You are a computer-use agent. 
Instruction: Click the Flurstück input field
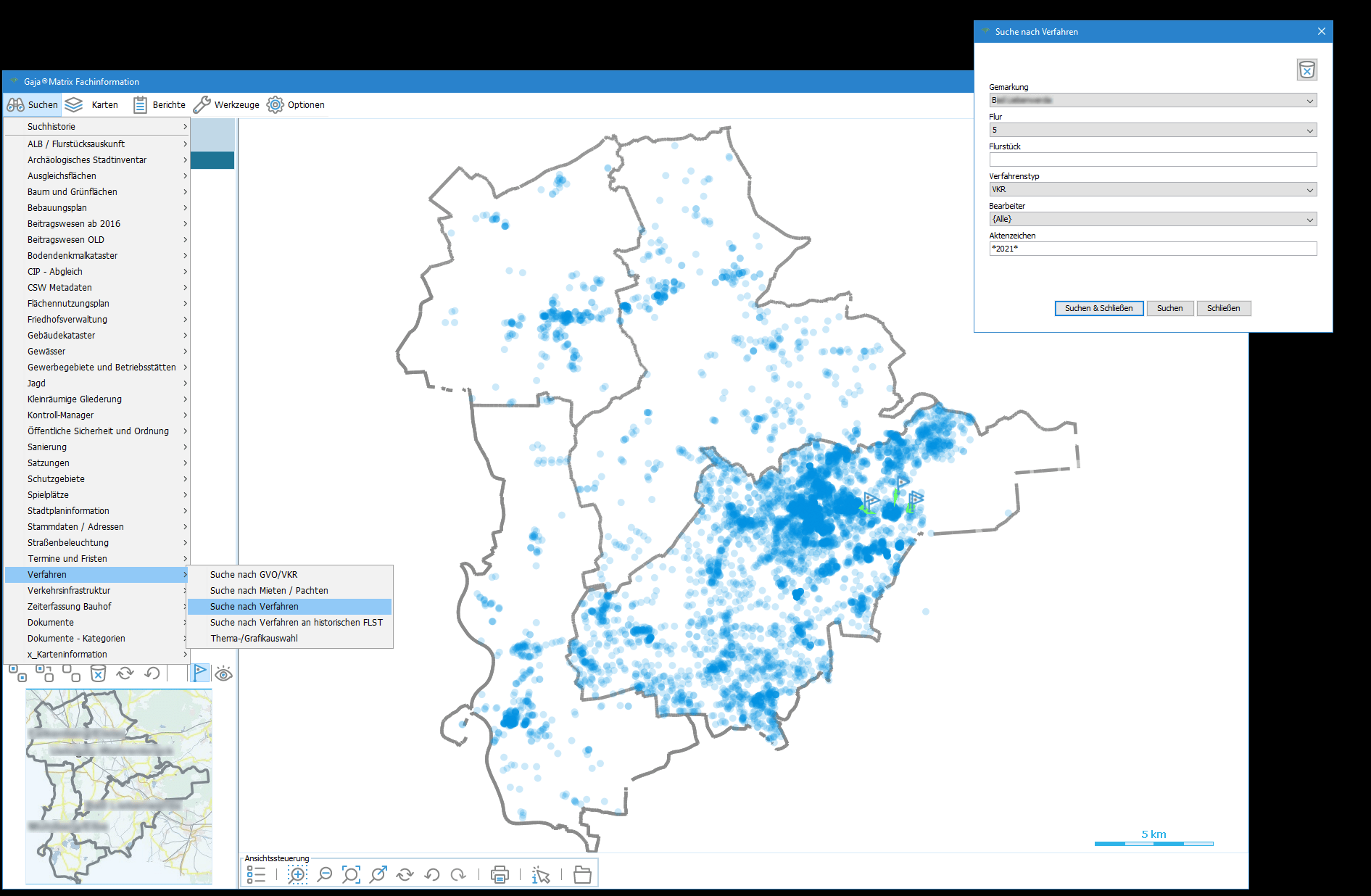click(x=1152, y=159)
